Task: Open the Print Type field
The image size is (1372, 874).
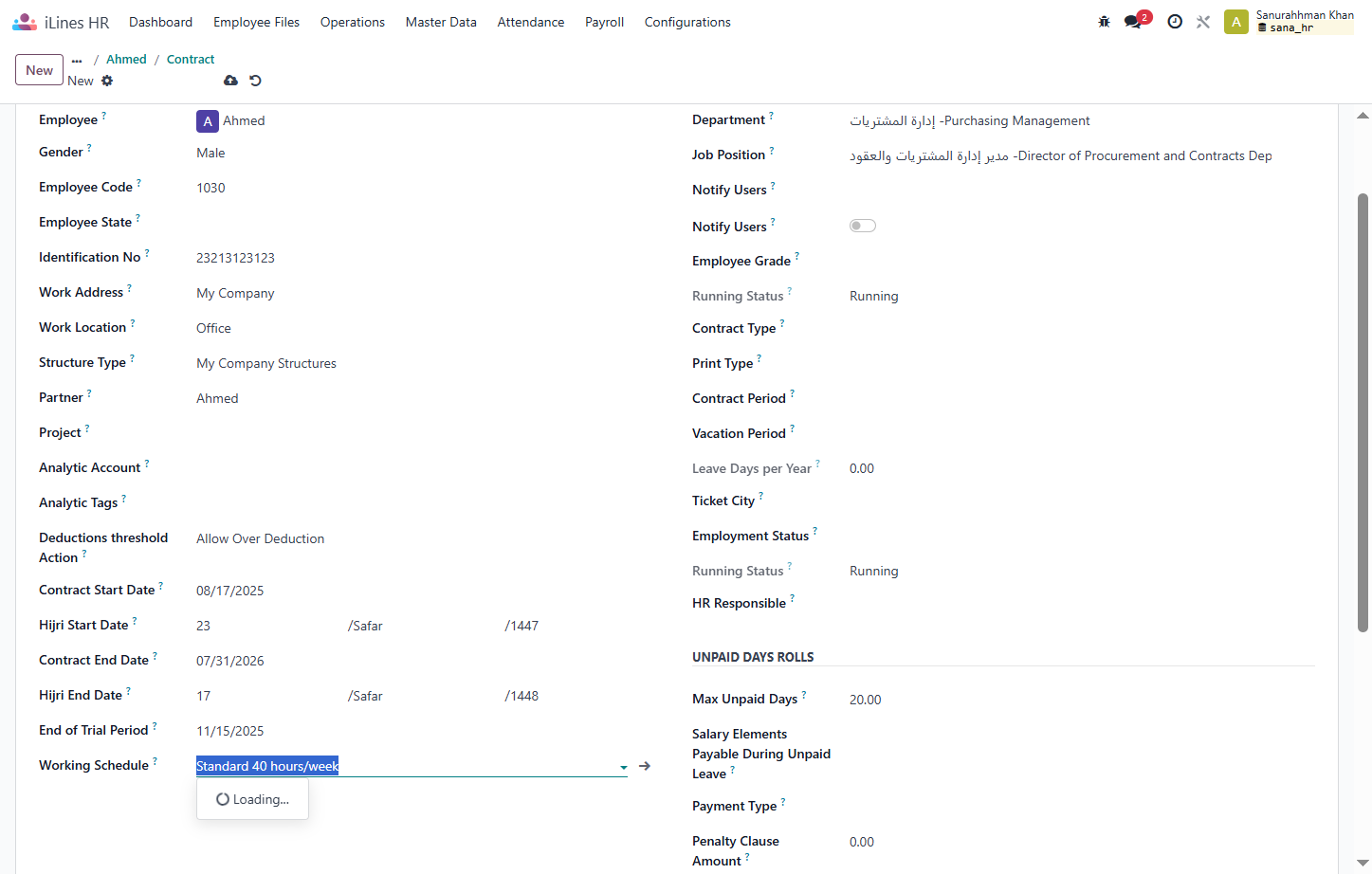Action: click(1081, 364)
